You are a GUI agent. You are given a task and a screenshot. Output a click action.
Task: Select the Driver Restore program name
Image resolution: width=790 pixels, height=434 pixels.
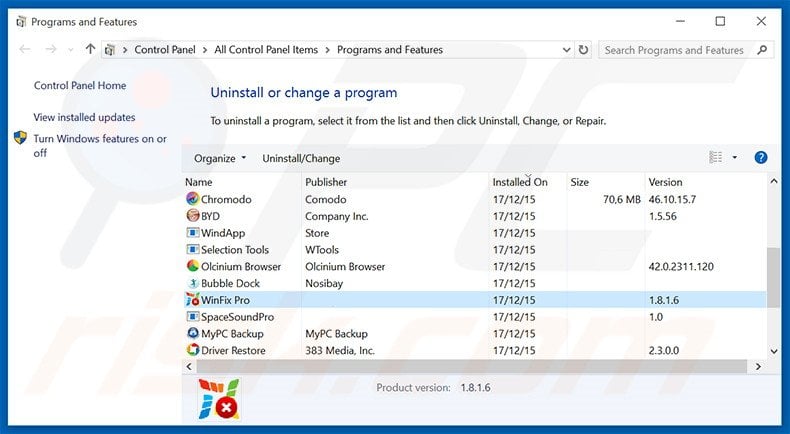pos(233,350)
